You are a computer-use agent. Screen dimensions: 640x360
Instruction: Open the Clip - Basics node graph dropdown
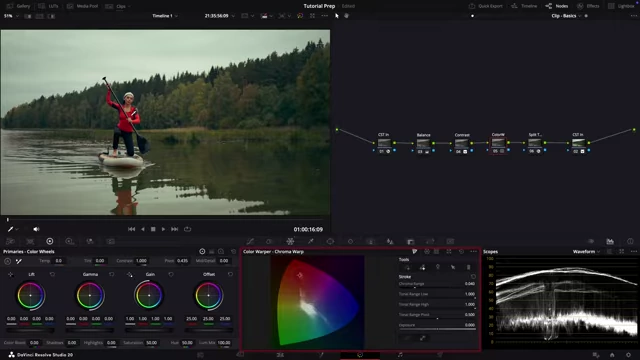pyautogui.click(x=566, y=16)
